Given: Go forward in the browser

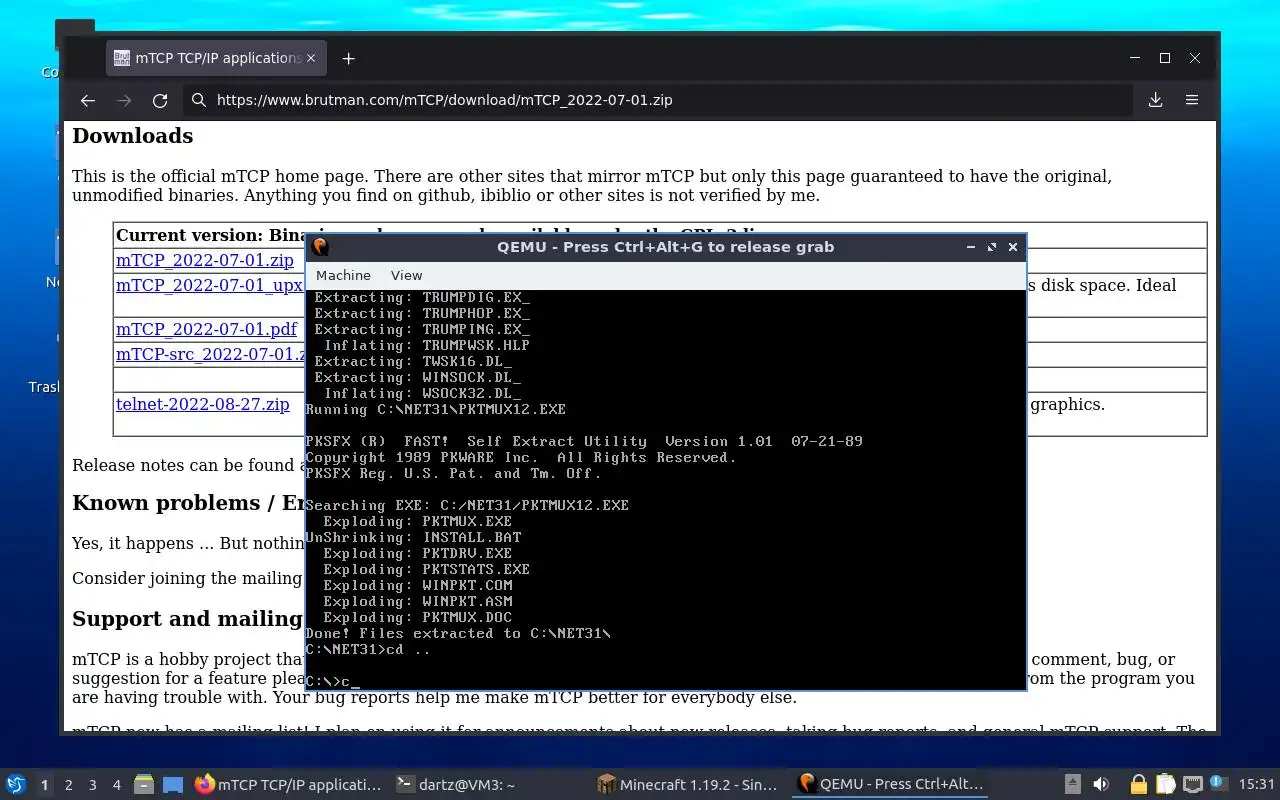Looking at the screenshot, I should click(124, 100).
